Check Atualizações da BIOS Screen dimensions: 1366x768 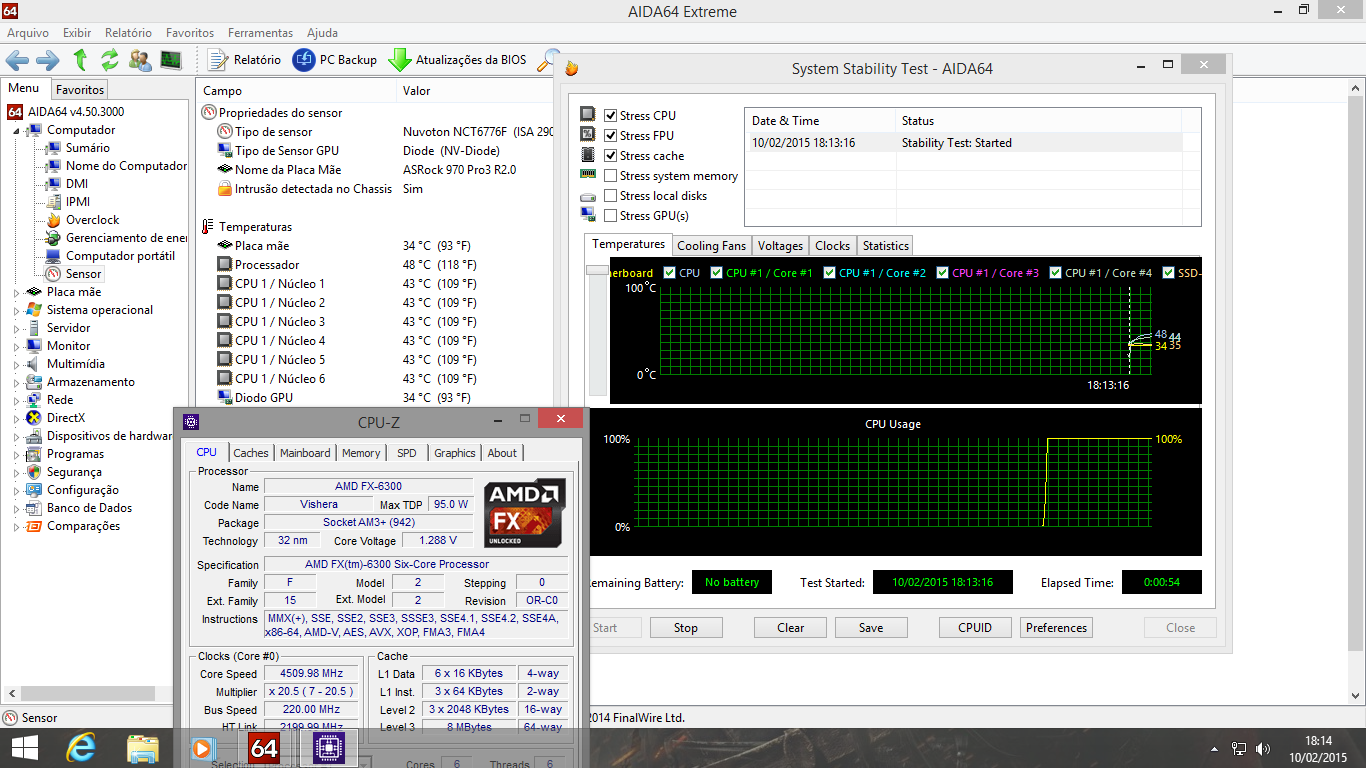coord(457,60)
